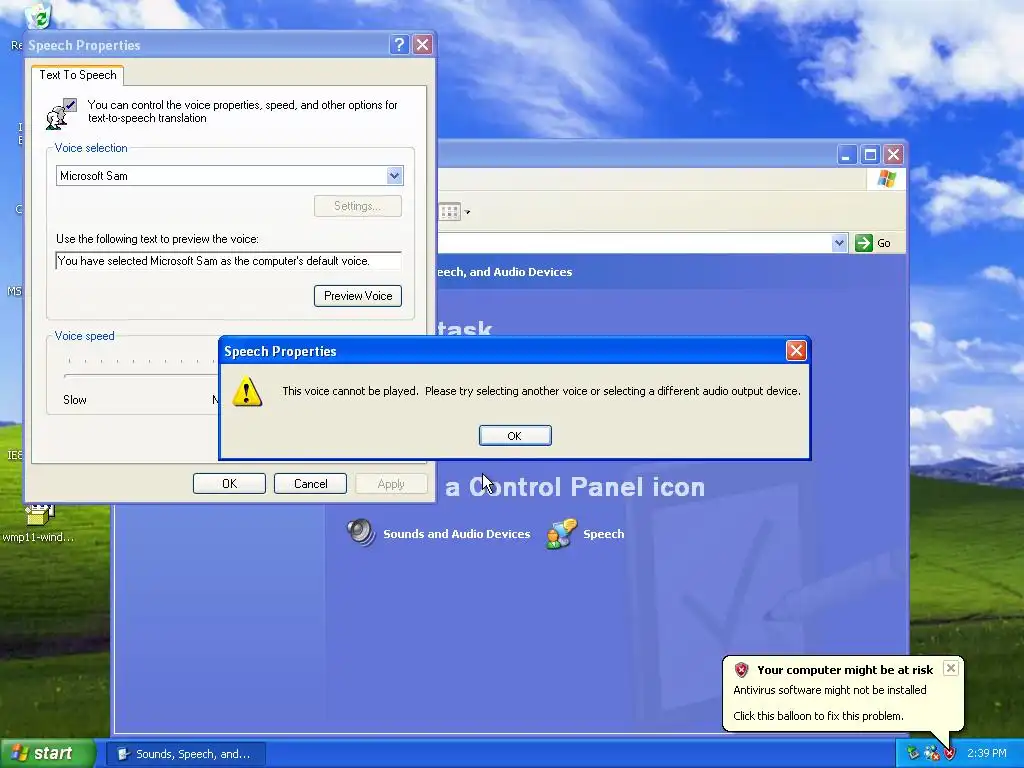Viewport: 1024px width, 768px height.
Task: Click the Preview Voice button
Action: 357,296
